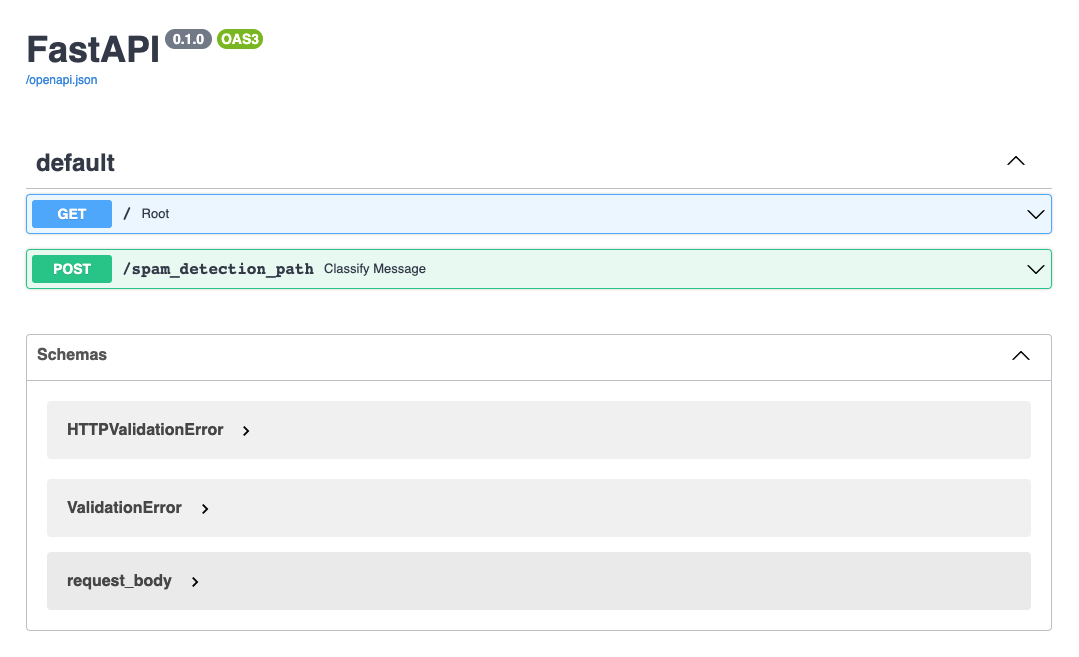Collapse Schemas section with the up chevron

coord(1020,355)
